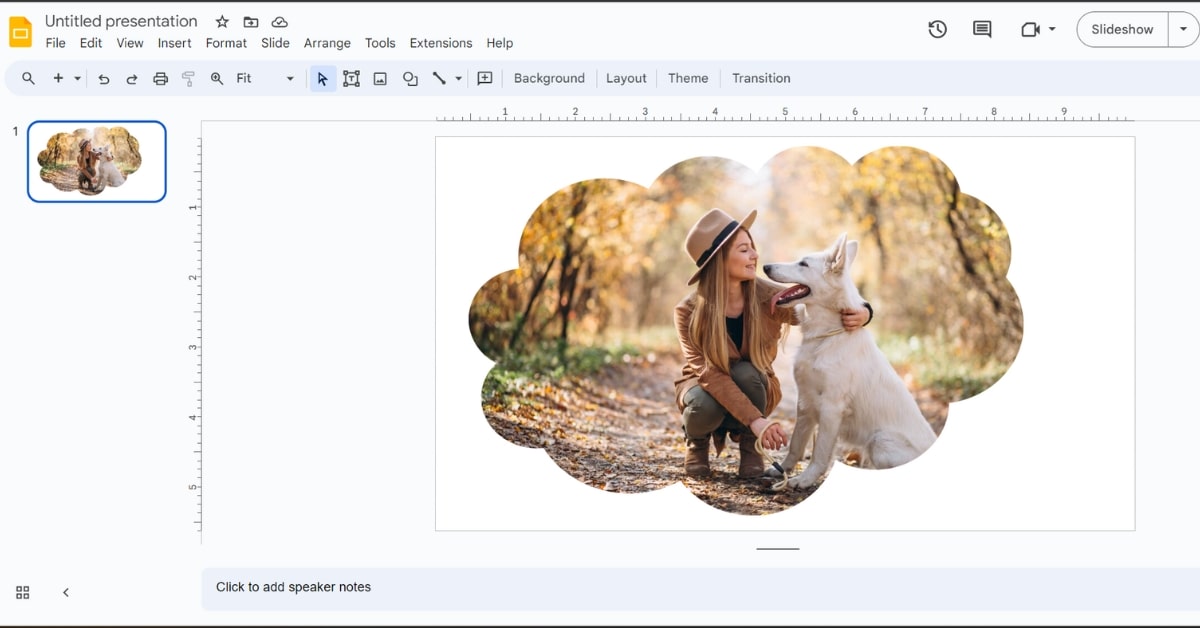Add a new slide plus button
The image size is (1200, 628).
click(x=58, y=78)
